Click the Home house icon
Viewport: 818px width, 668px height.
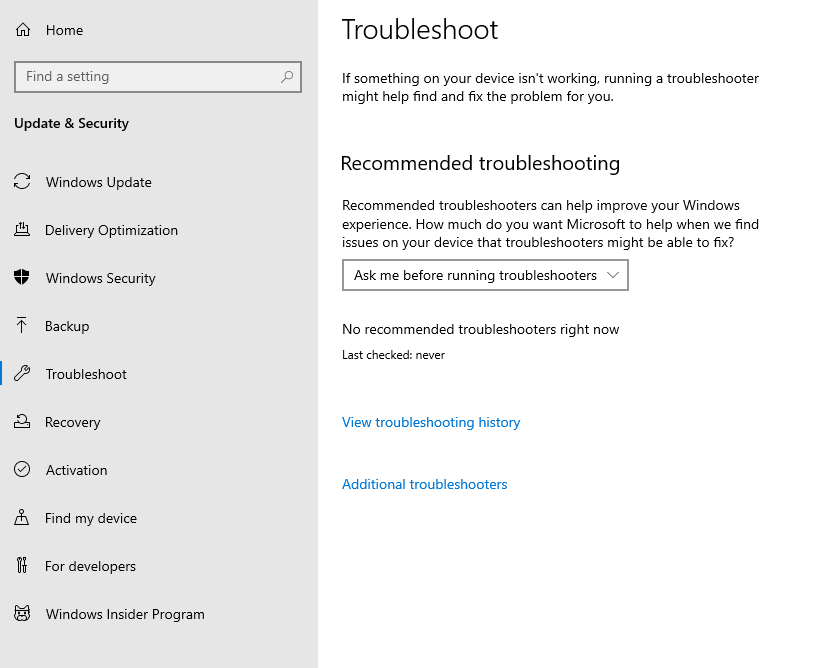click(x=23, y=30)
